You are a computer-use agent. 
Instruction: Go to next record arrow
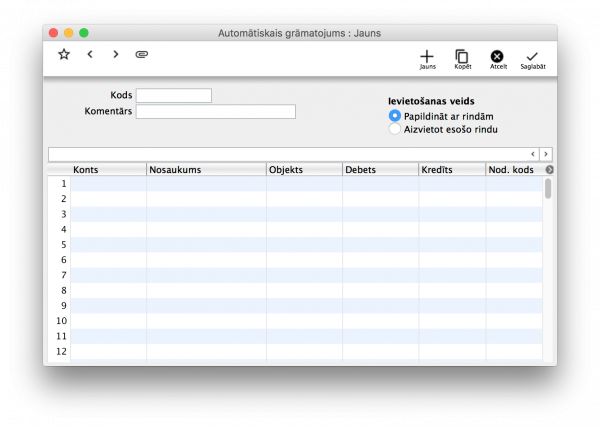(x=116, y=54)
